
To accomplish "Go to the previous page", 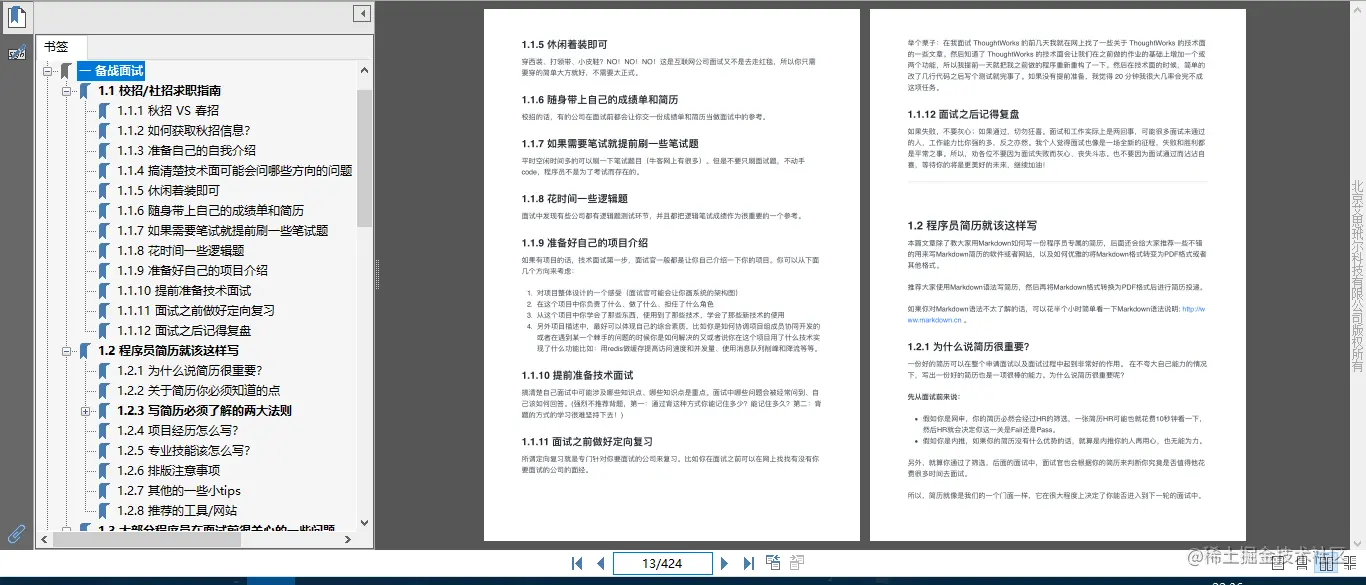I will [x=600, y=564].
